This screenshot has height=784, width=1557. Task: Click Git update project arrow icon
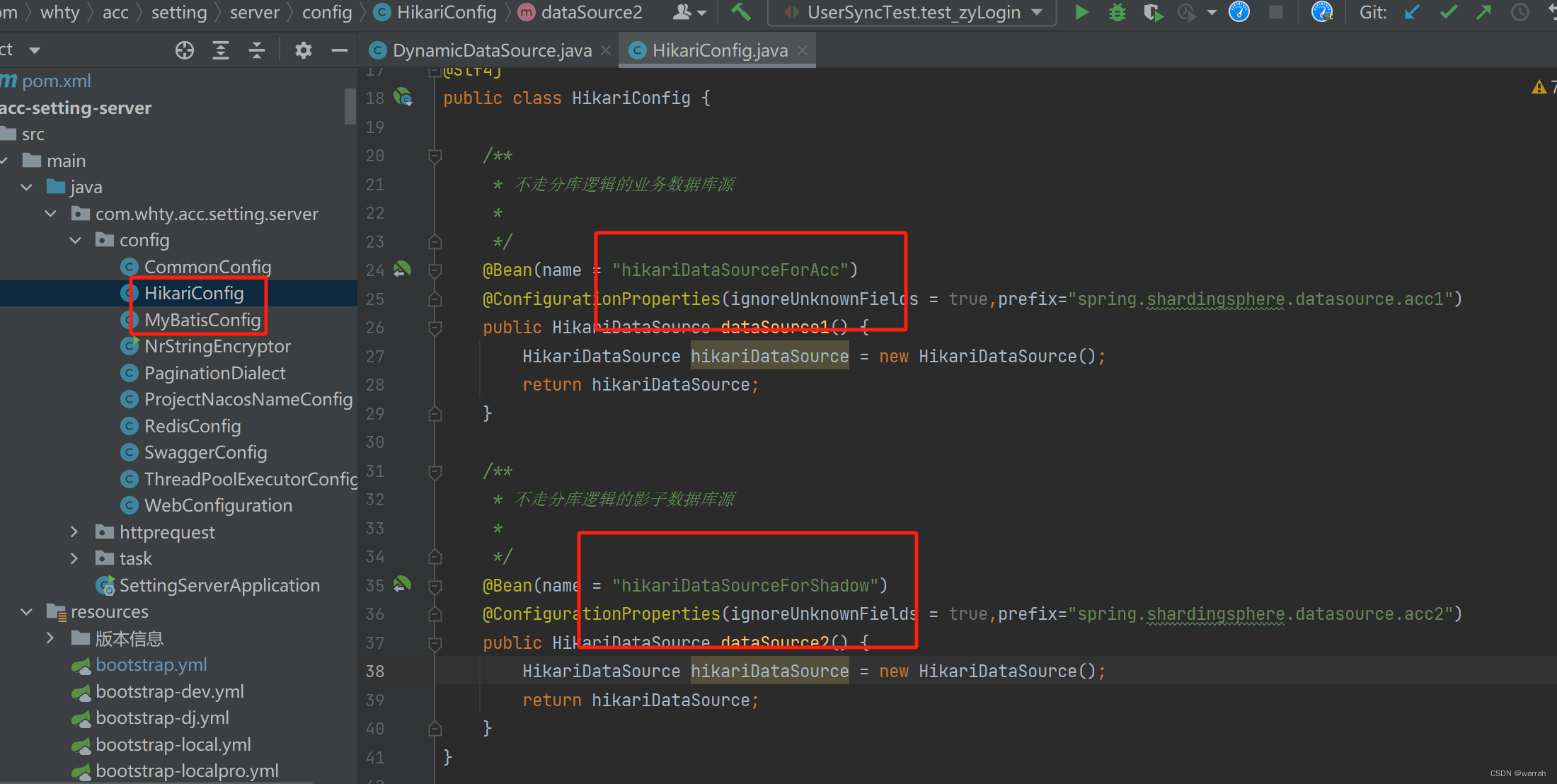(x=1413, y=12)
